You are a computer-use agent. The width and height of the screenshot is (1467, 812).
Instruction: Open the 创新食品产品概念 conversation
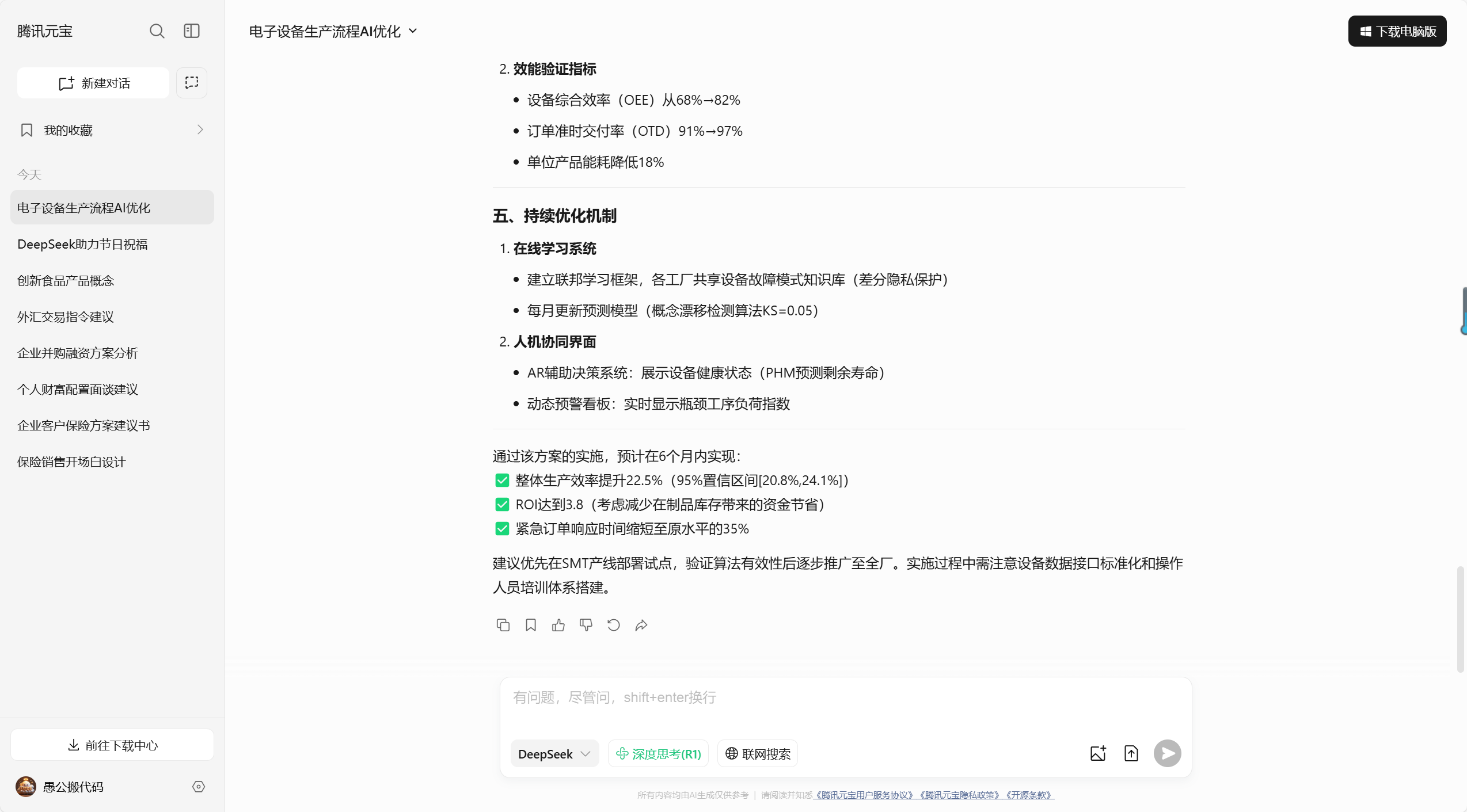click(x=64, y=280)
